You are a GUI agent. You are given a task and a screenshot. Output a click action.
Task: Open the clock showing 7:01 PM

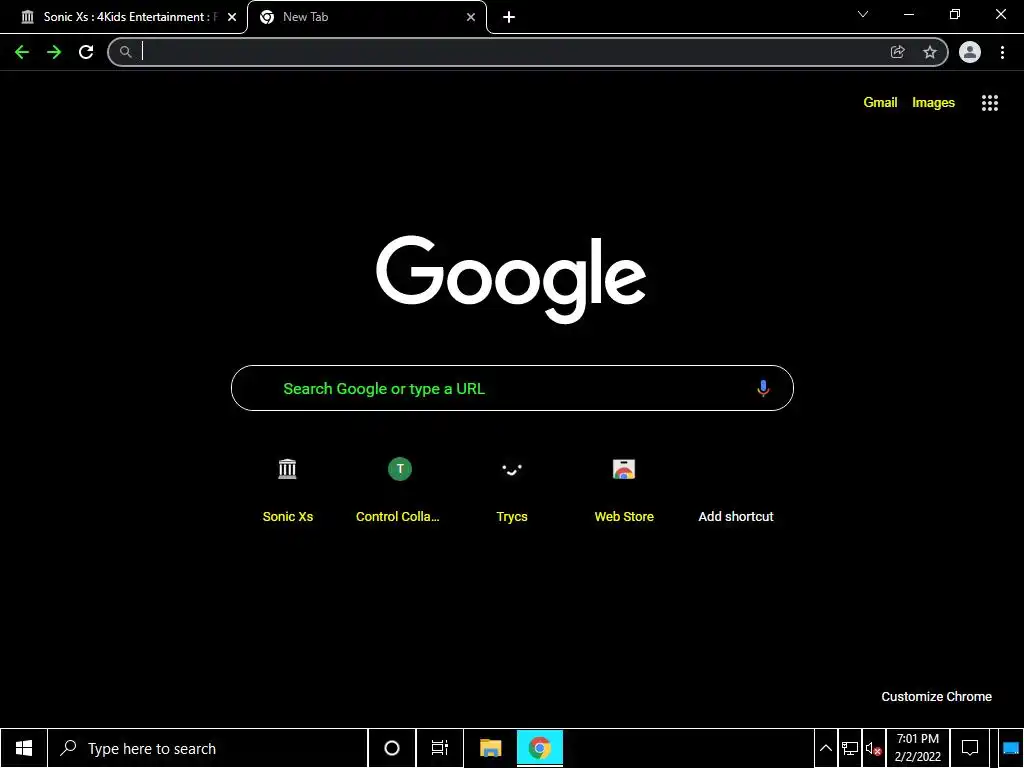918,748
